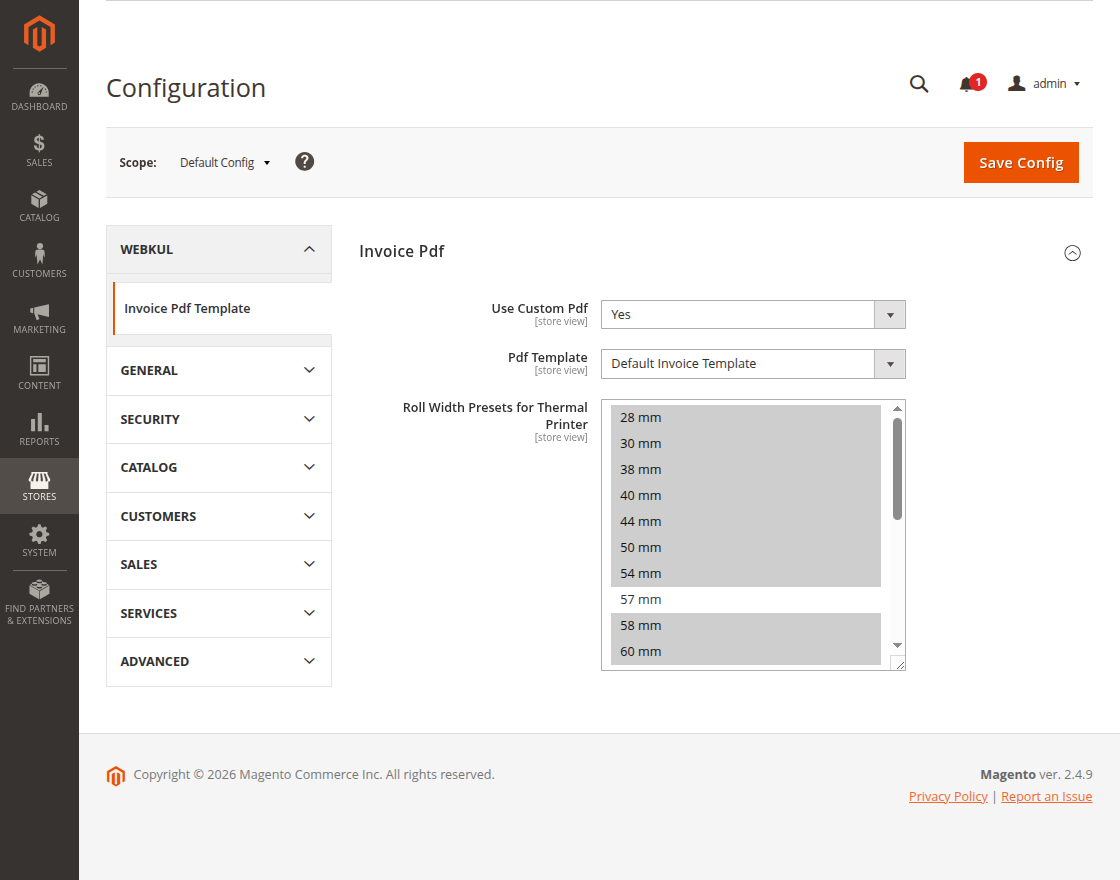This screenshot has height=880, width=1120.
Task: Open notifications bell icon
Action: (966, 84)
